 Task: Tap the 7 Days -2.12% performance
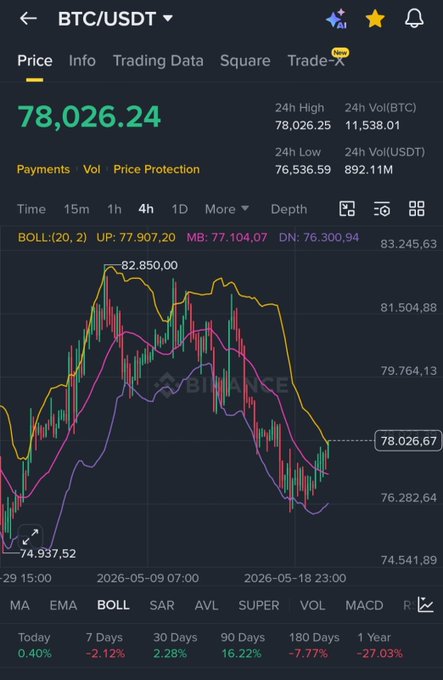click(105, 645)
